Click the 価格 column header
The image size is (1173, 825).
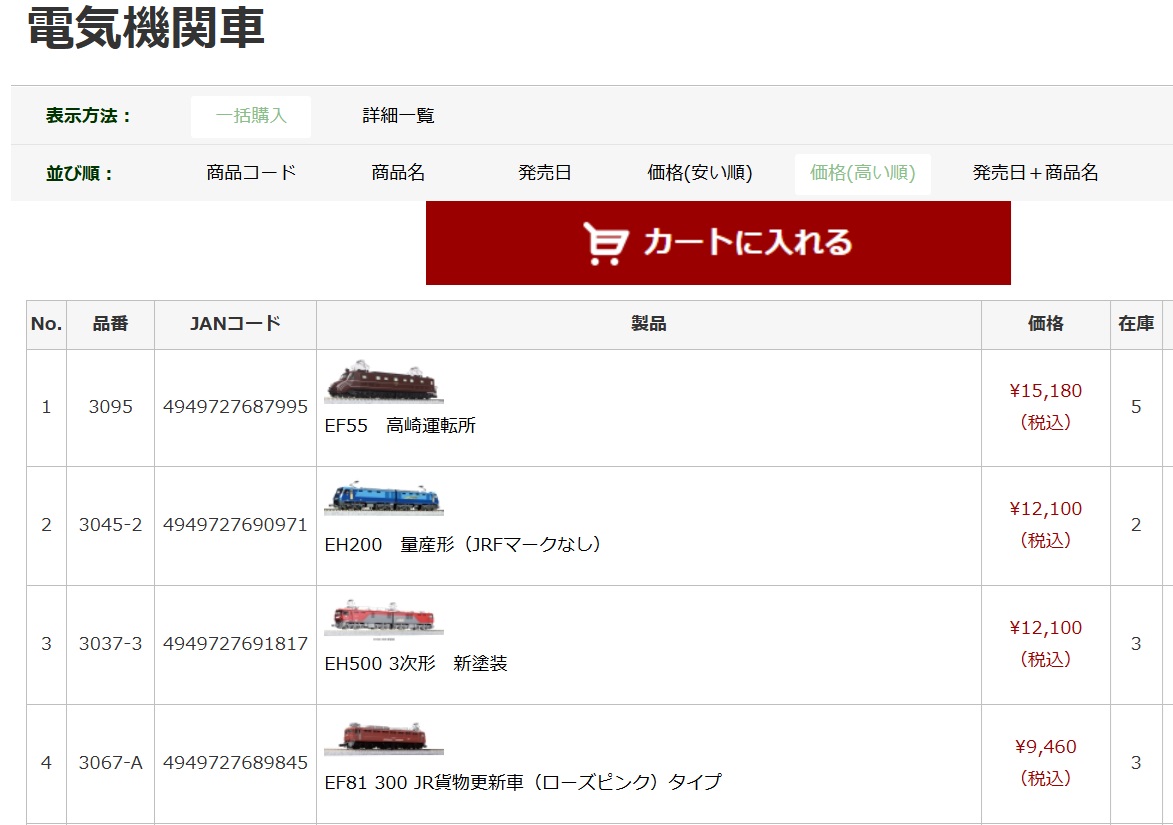point(1046,324)
